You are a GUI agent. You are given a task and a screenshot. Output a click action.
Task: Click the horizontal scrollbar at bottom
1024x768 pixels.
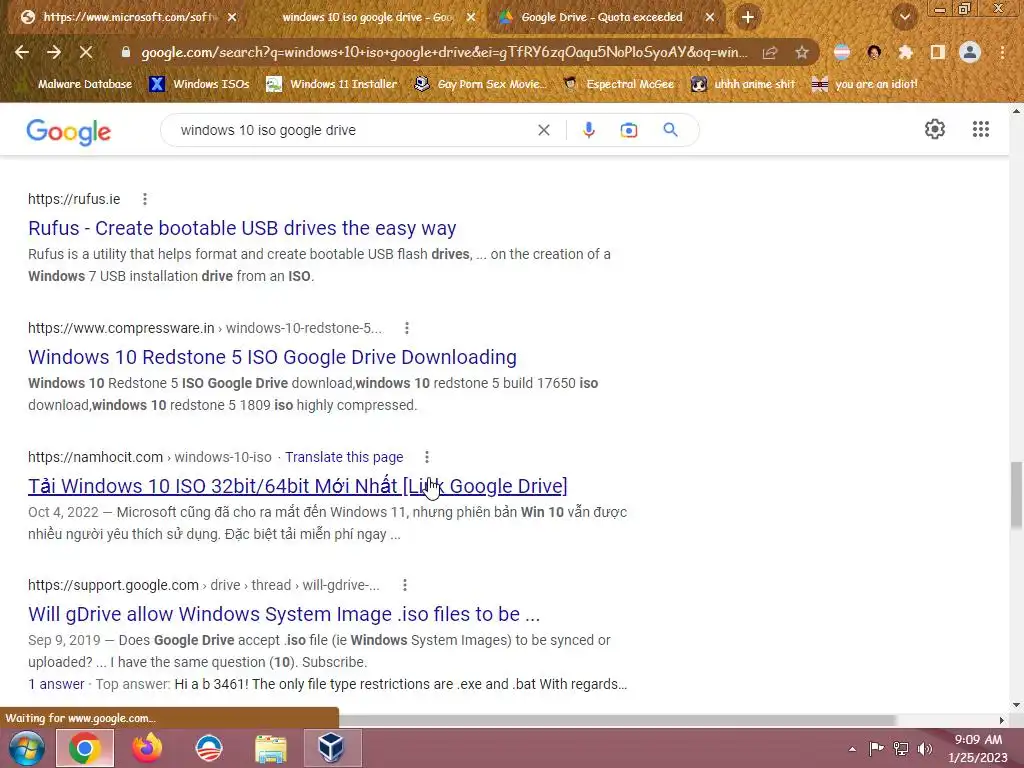617,720
